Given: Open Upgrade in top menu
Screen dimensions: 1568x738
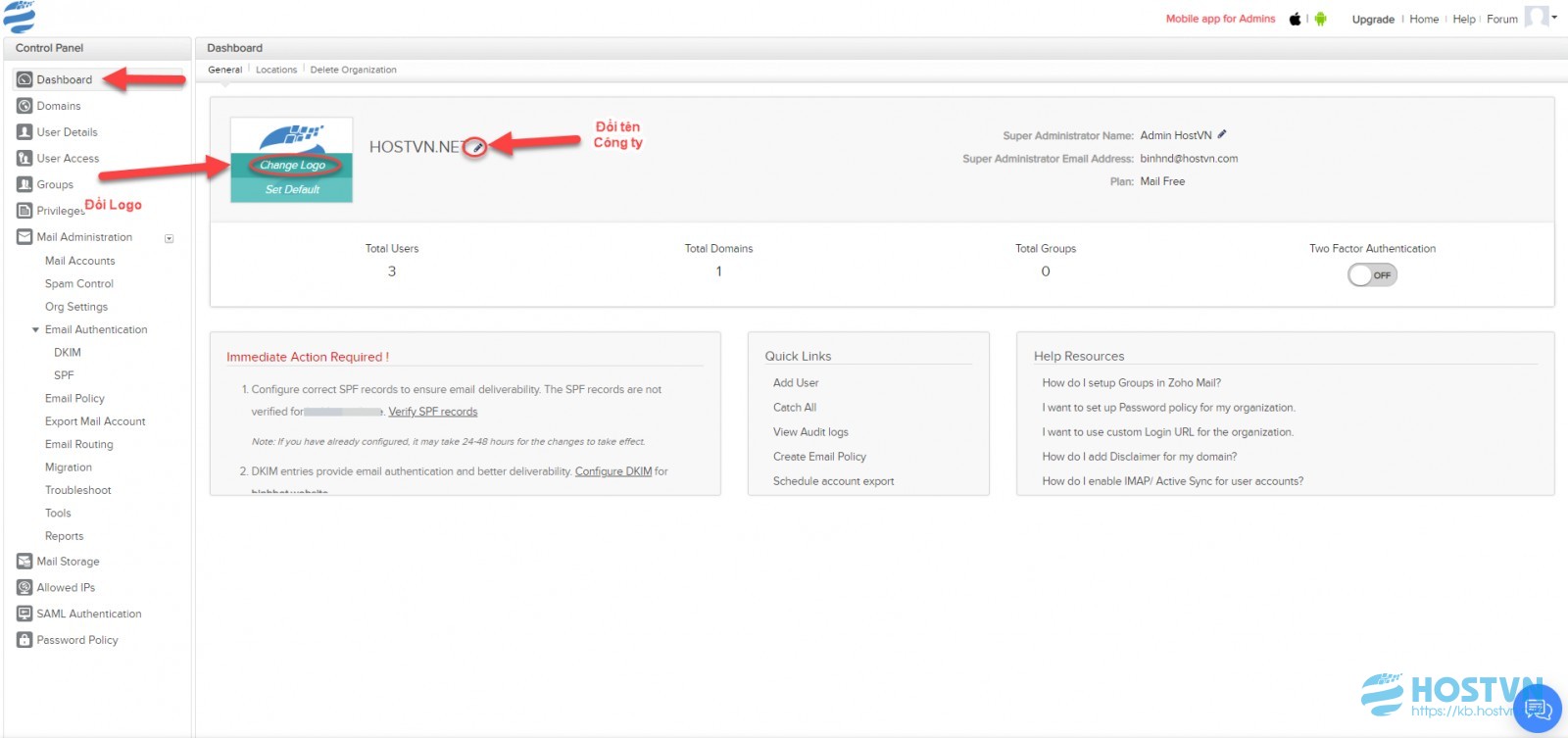Looking at the screenshot, I should [1373, 19].
